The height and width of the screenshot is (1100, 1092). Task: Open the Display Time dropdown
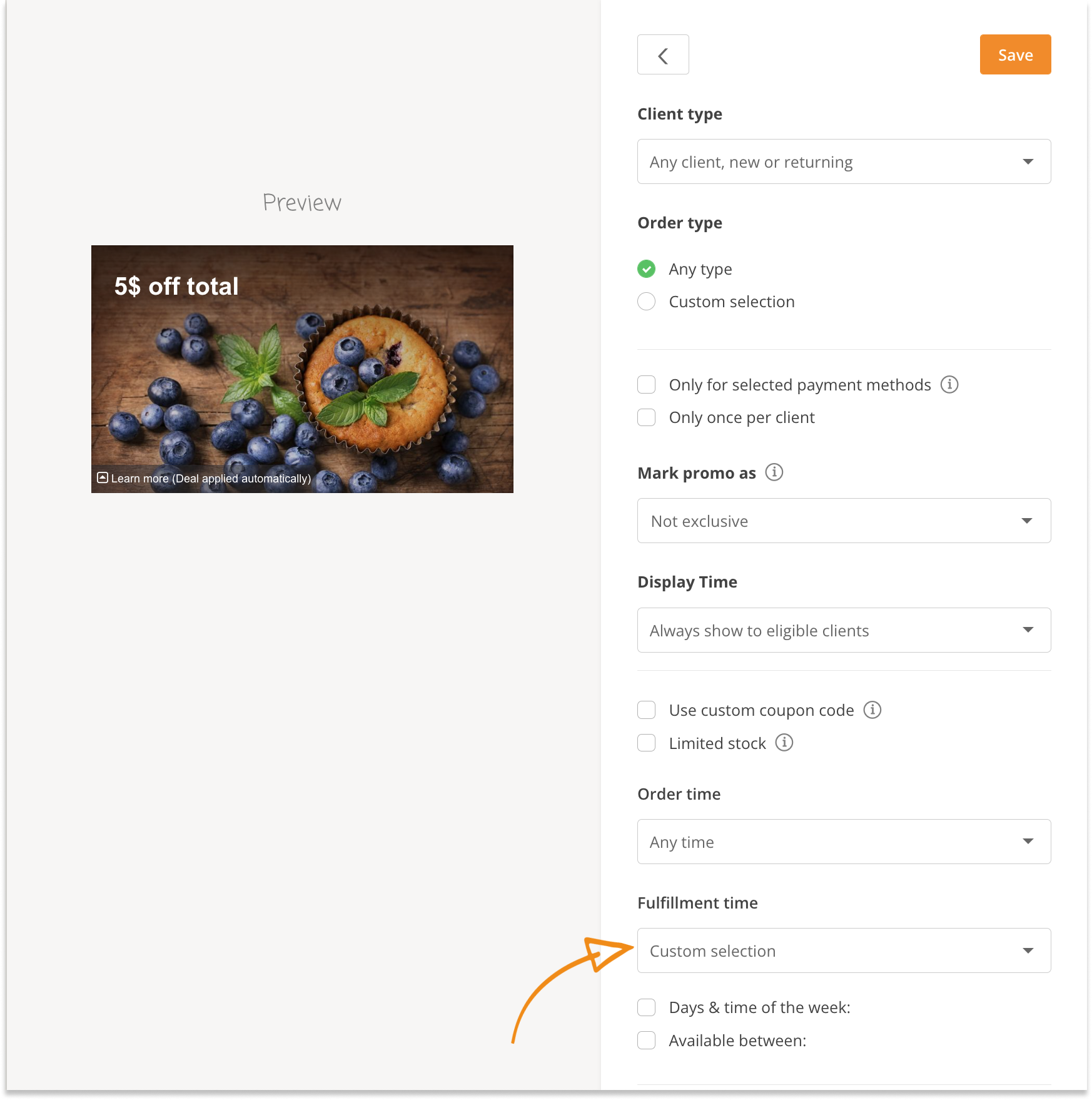[x=844, y=631]
